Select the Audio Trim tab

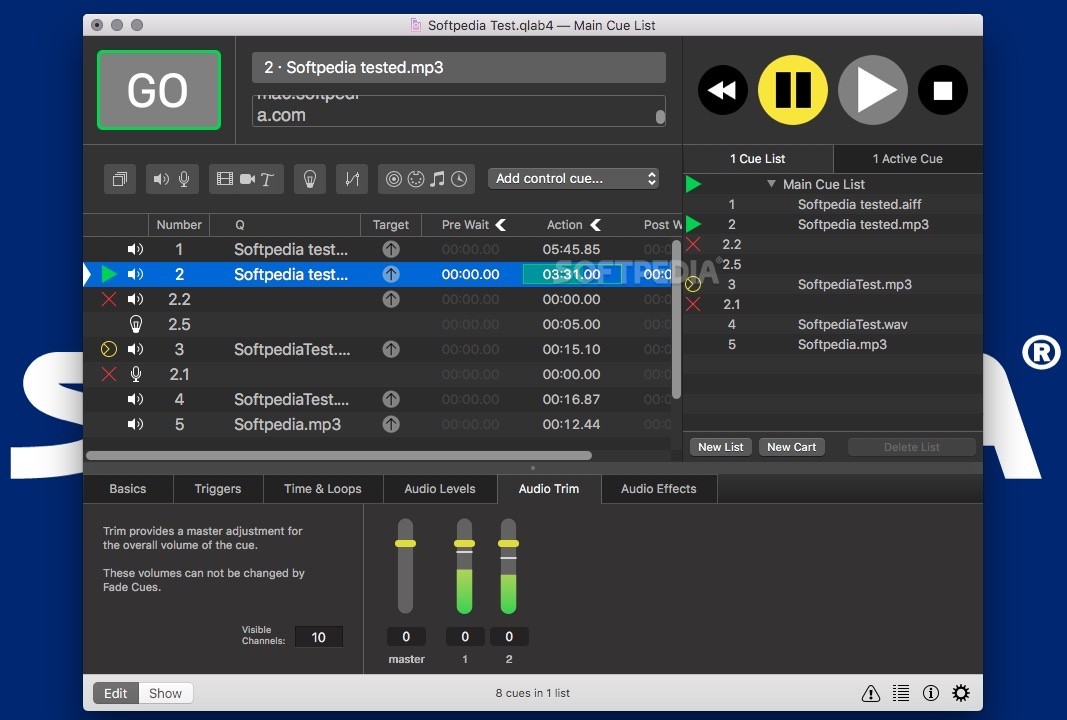(x=549, y=489)
